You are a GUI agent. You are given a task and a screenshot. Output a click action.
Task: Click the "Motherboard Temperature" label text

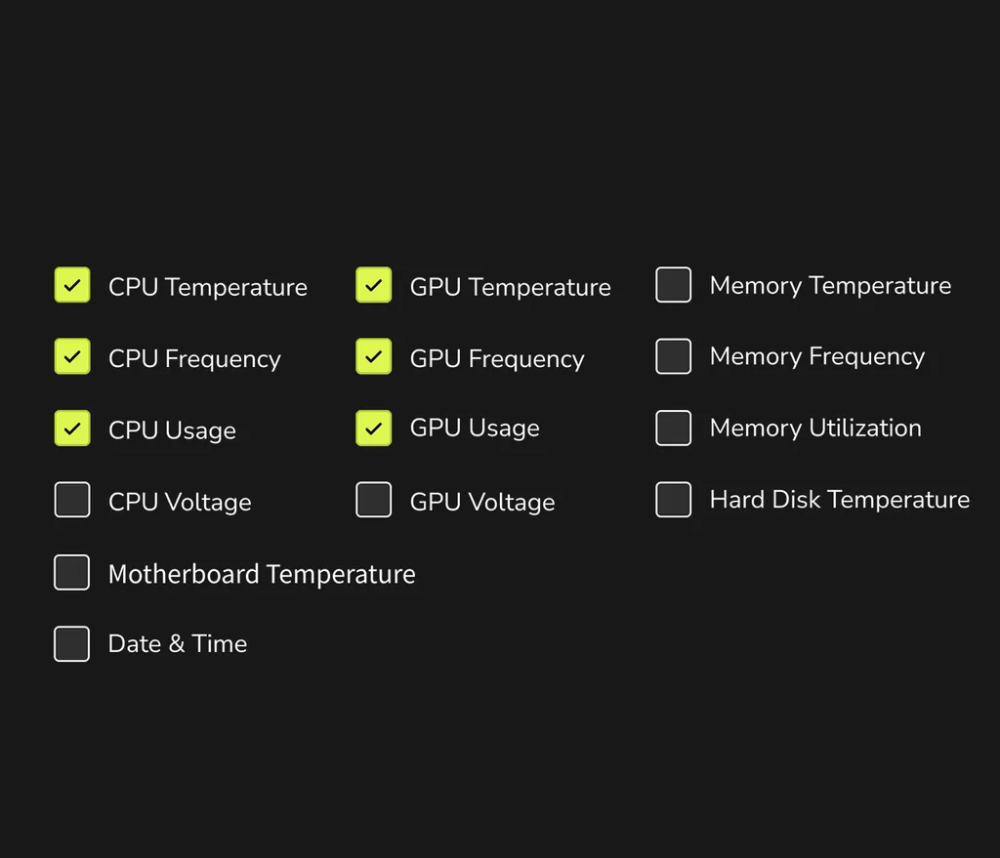[261, 574]
